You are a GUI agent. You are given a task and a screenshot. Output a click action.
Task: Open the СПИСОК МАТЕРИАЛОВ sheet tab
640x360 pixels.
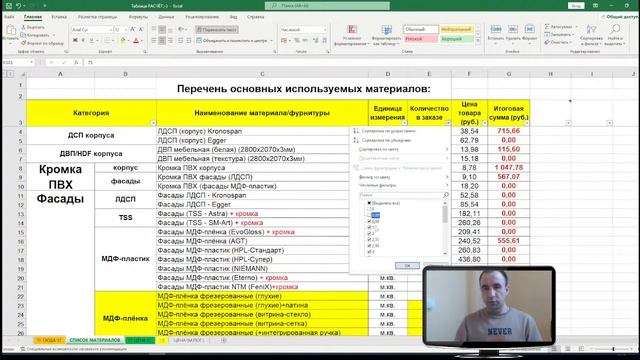click(95, 340)
